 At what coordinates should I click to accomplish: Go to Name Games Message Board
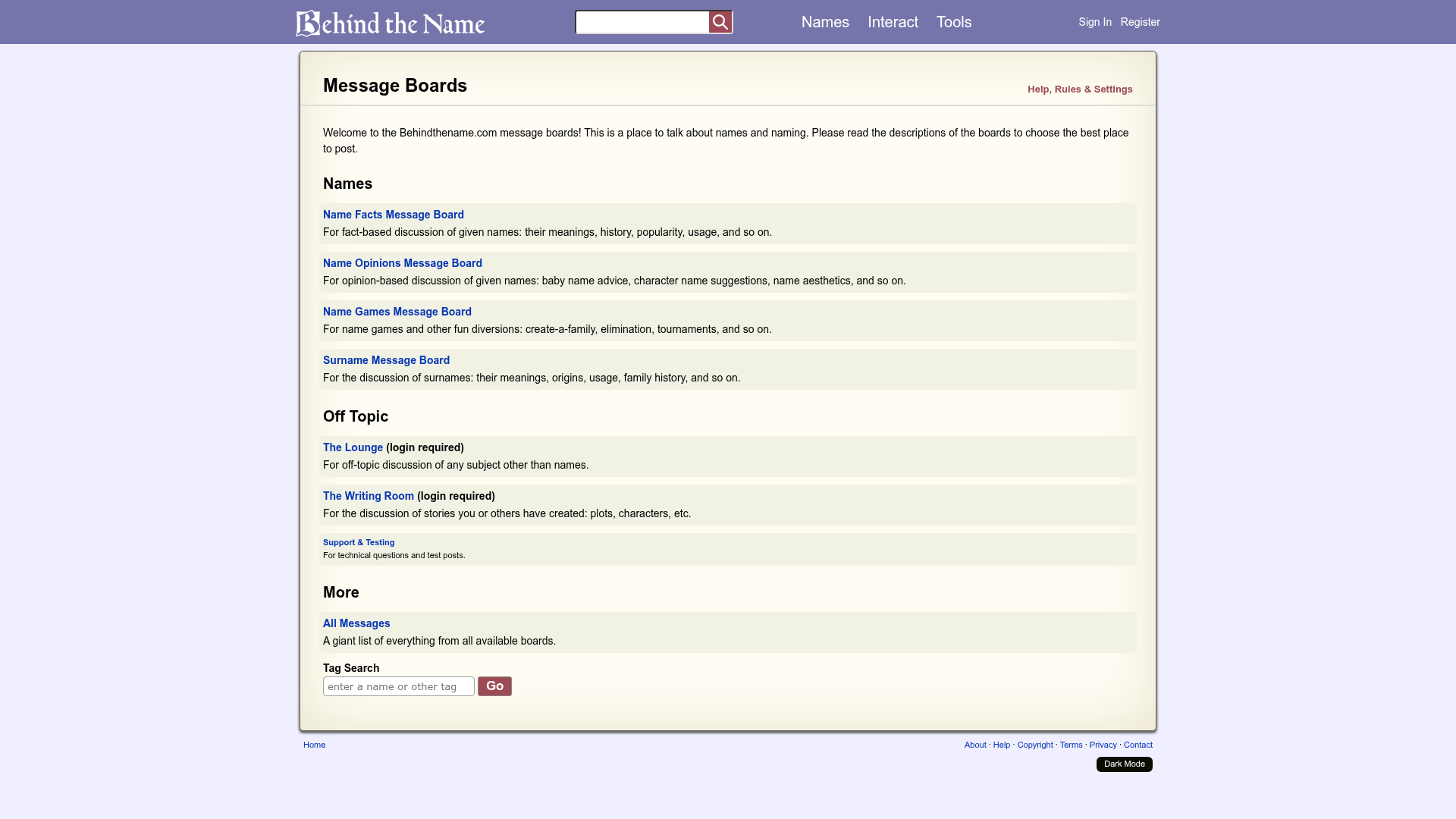coord(397,312)
